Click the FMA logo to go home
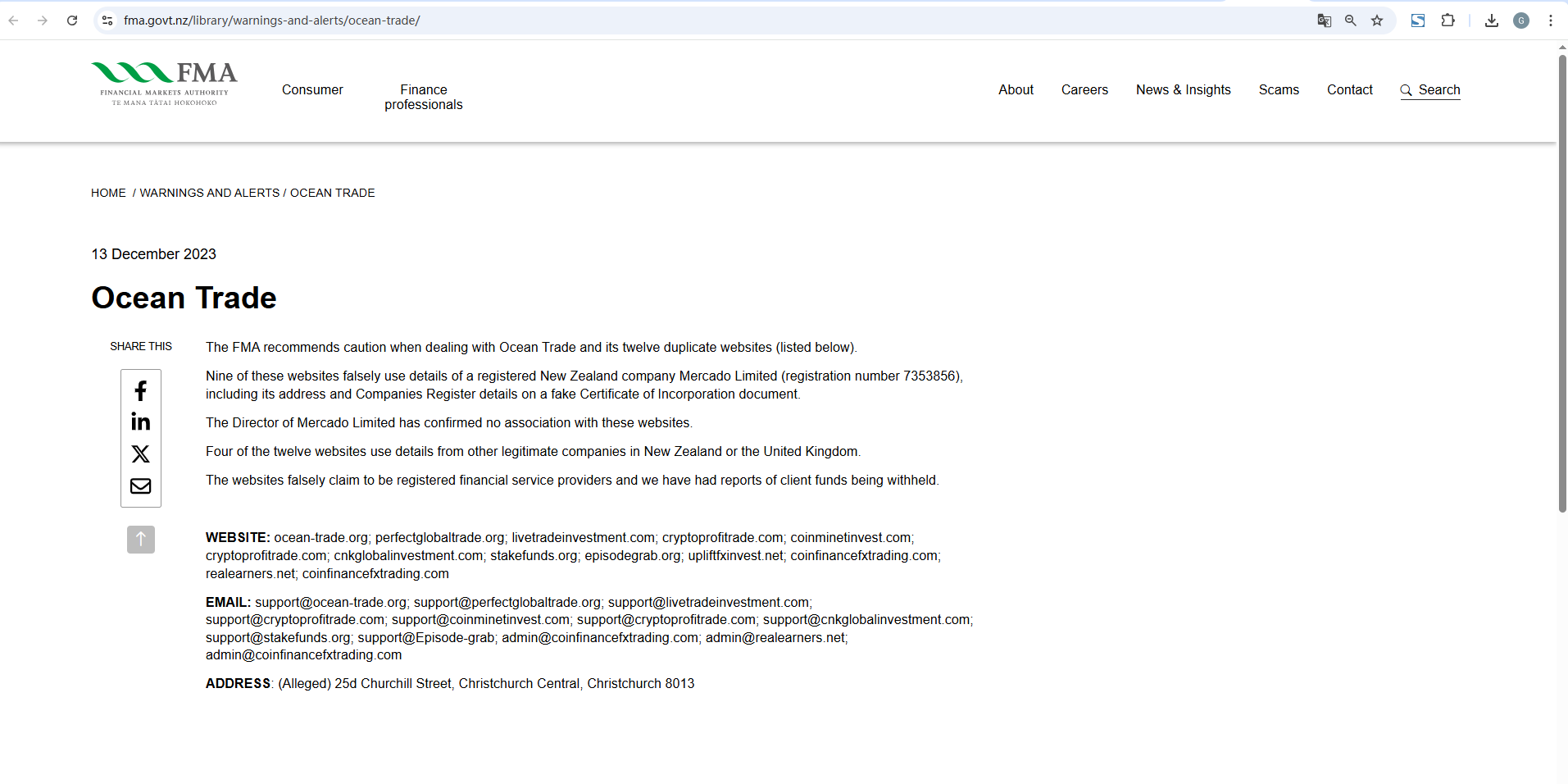This screenshot has width=1568, height=784. click(x=165, y=84)
